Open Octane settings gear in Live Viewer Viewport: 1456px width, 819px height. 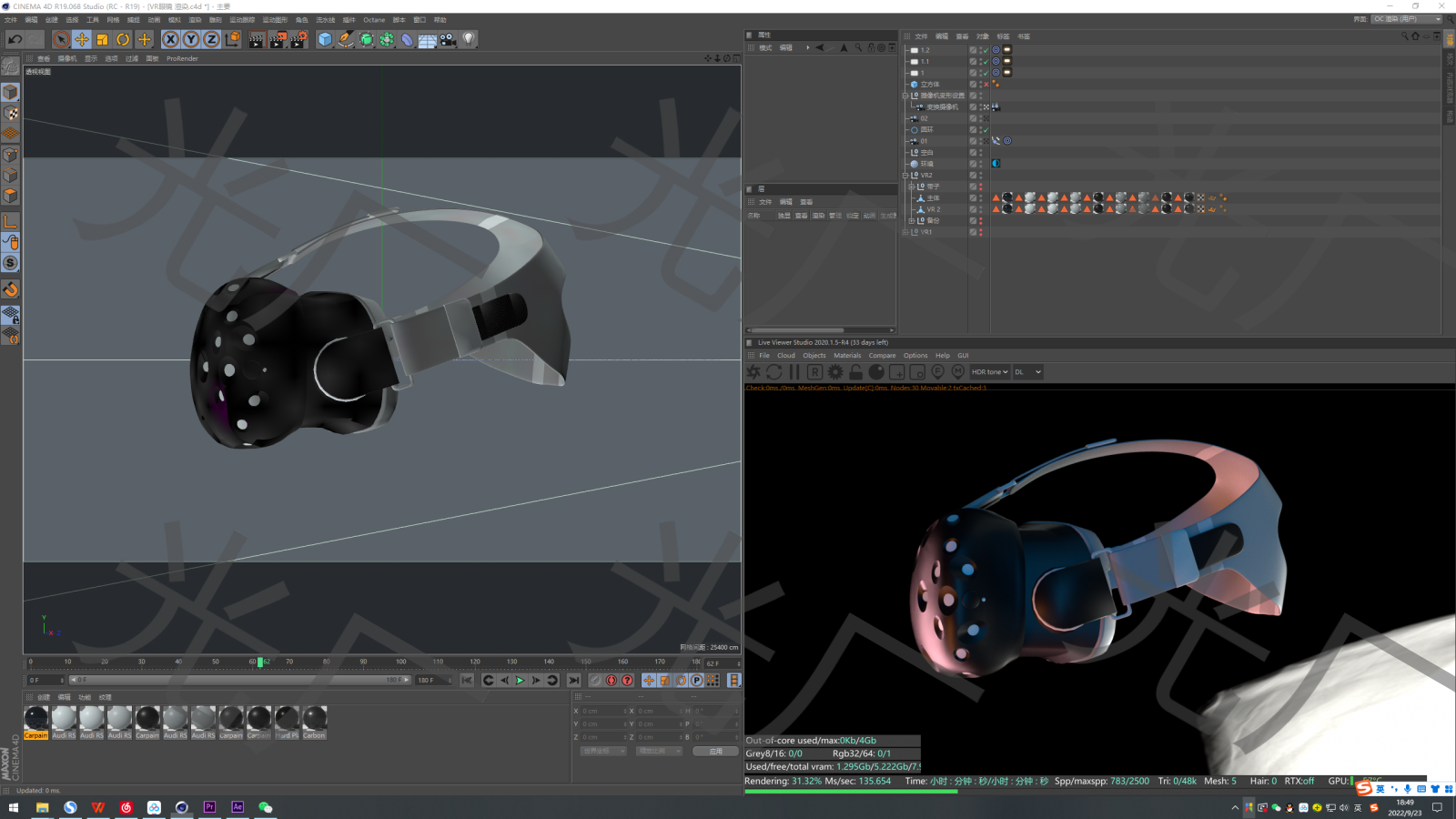click(x=835, y=372)
